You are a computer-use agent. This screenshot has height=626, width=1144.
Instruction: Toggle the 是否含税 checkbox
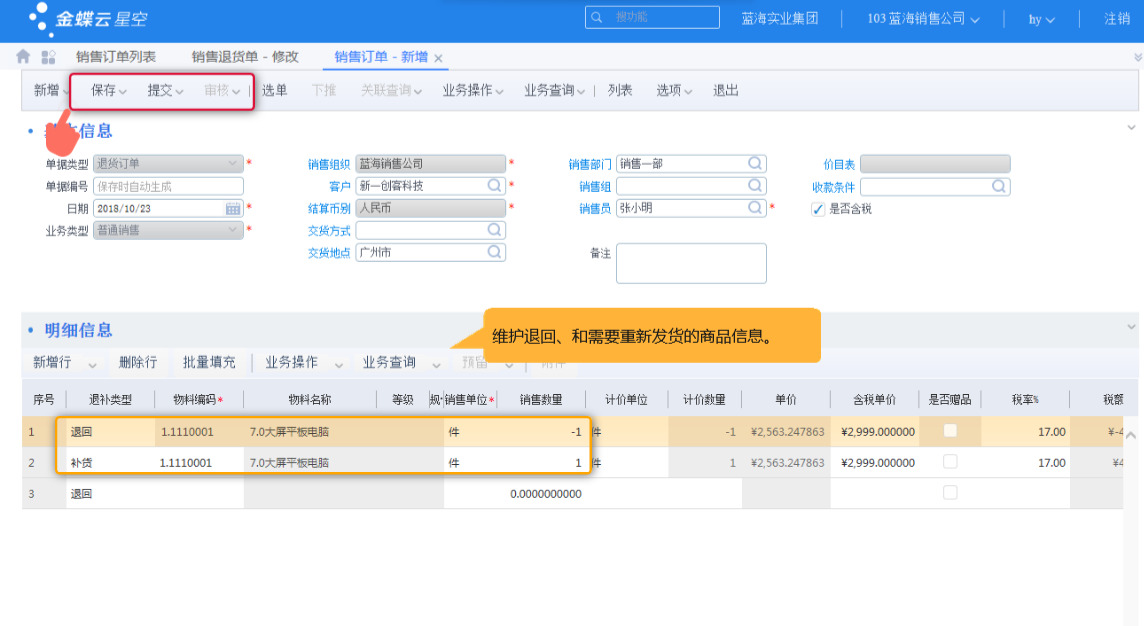pos(818,209)
